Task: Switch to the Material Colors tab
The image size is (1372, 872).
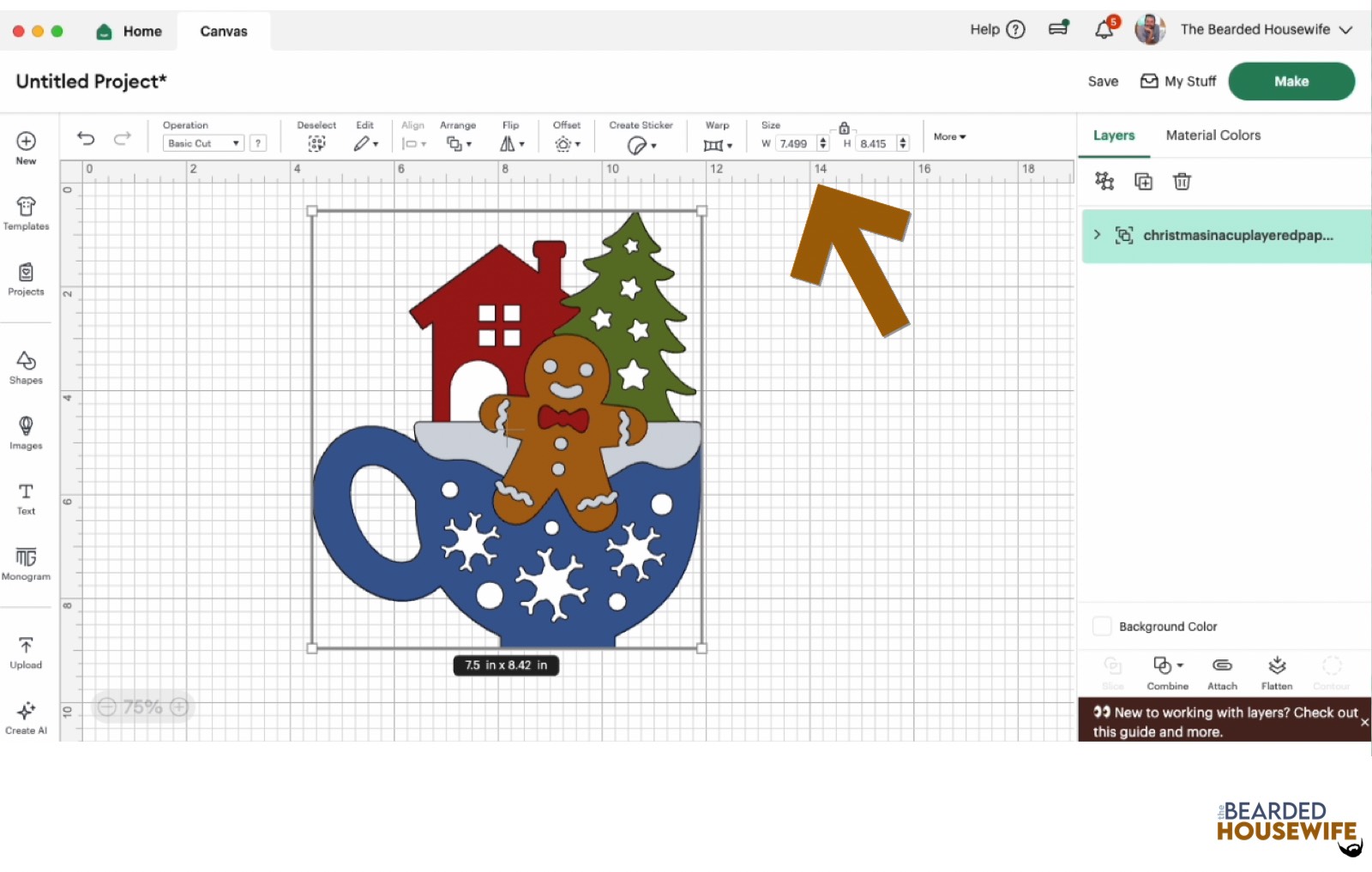Action: pos(1213,135)
